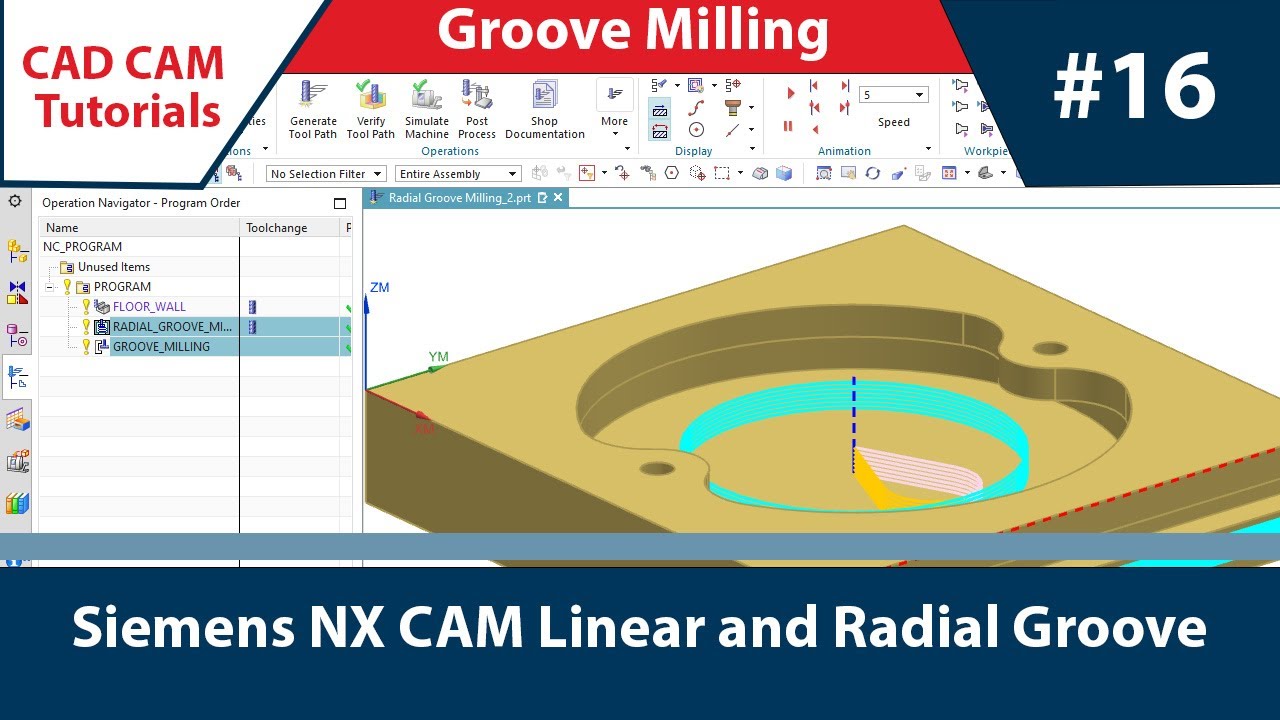This screenshot has width=1280, height=720.
Task: Open No Selection Filter dropdown
Action: pyautogui.click(x=326, y=174)
